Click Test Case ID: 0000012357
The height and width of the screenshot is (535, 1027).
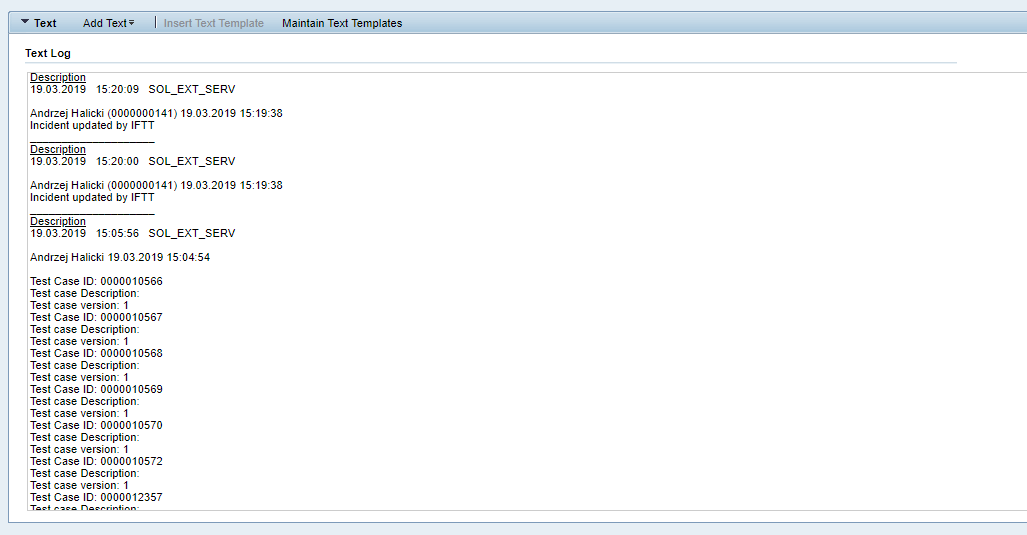[96, 498]
